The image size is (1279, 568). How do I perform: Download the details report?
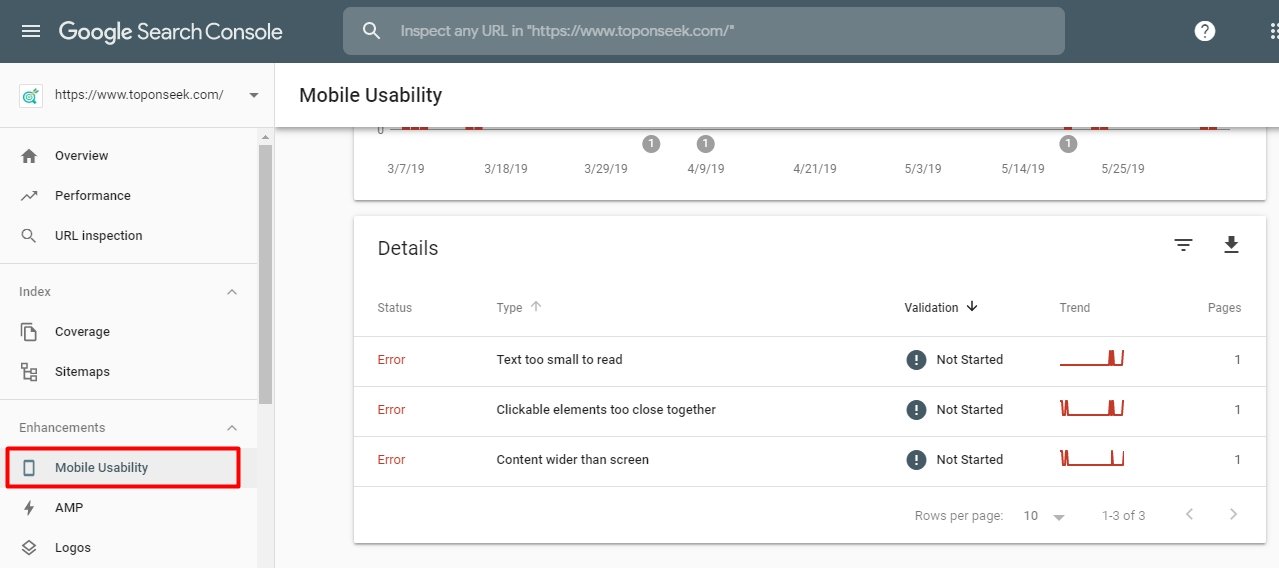[x=1231, y=245]
